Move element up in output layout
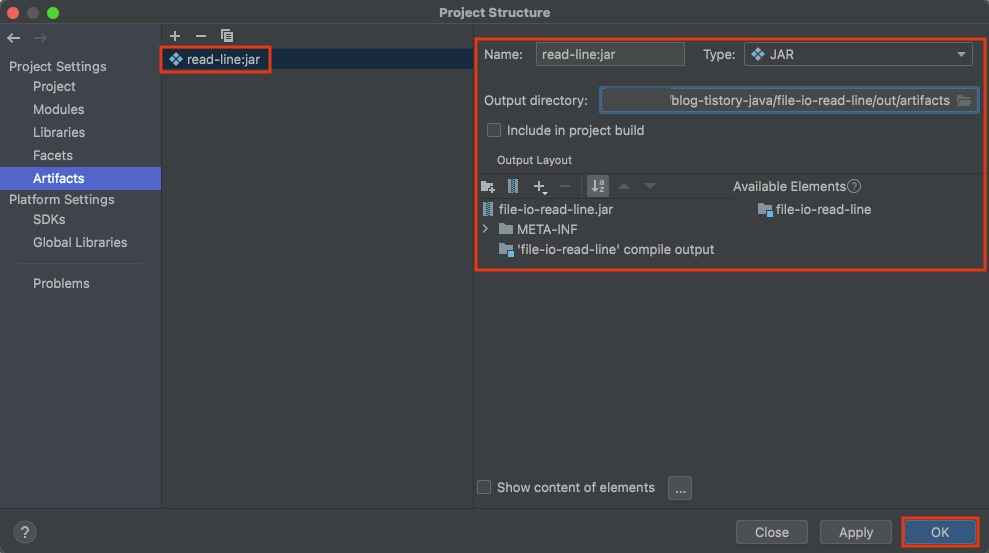This screenshot has height=553, width=989. coord(624,186)
